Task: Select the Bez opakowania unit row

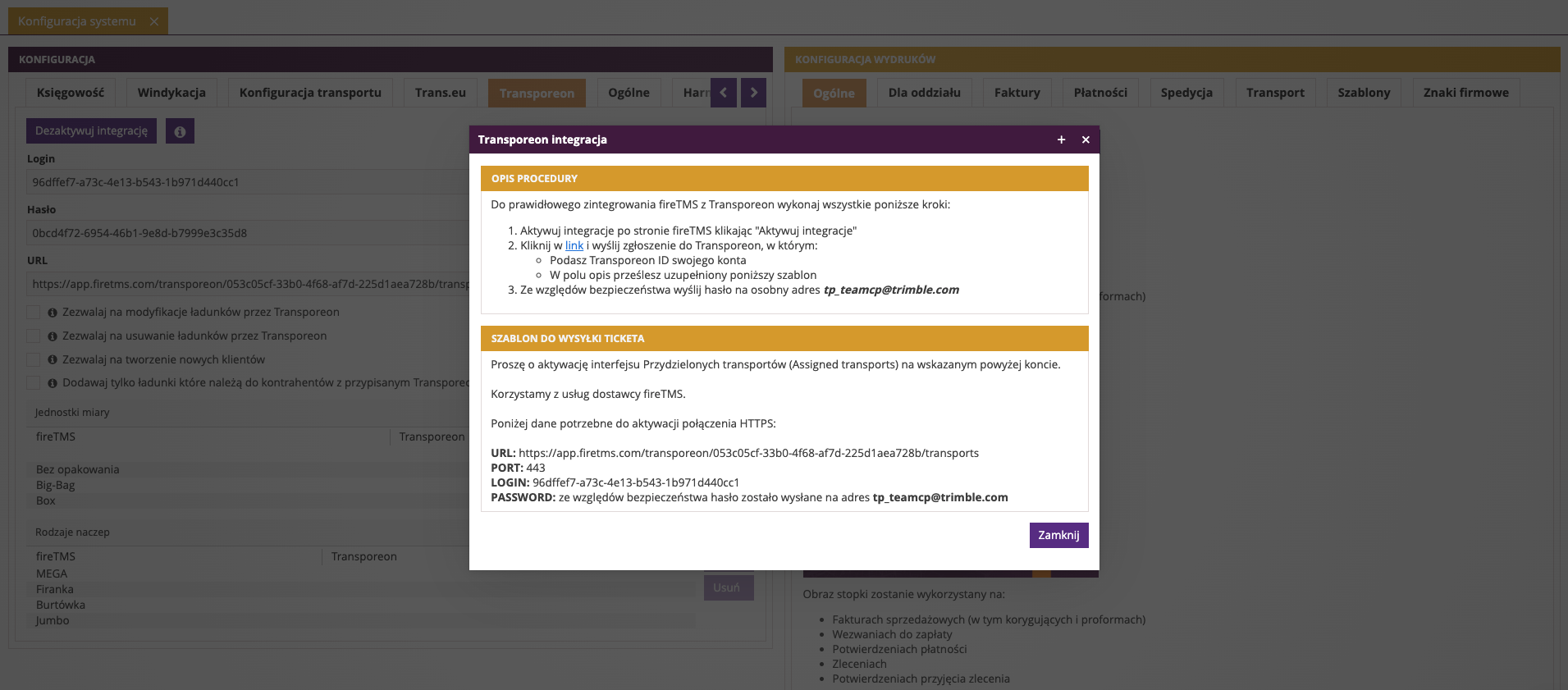Action: [248, 469]
